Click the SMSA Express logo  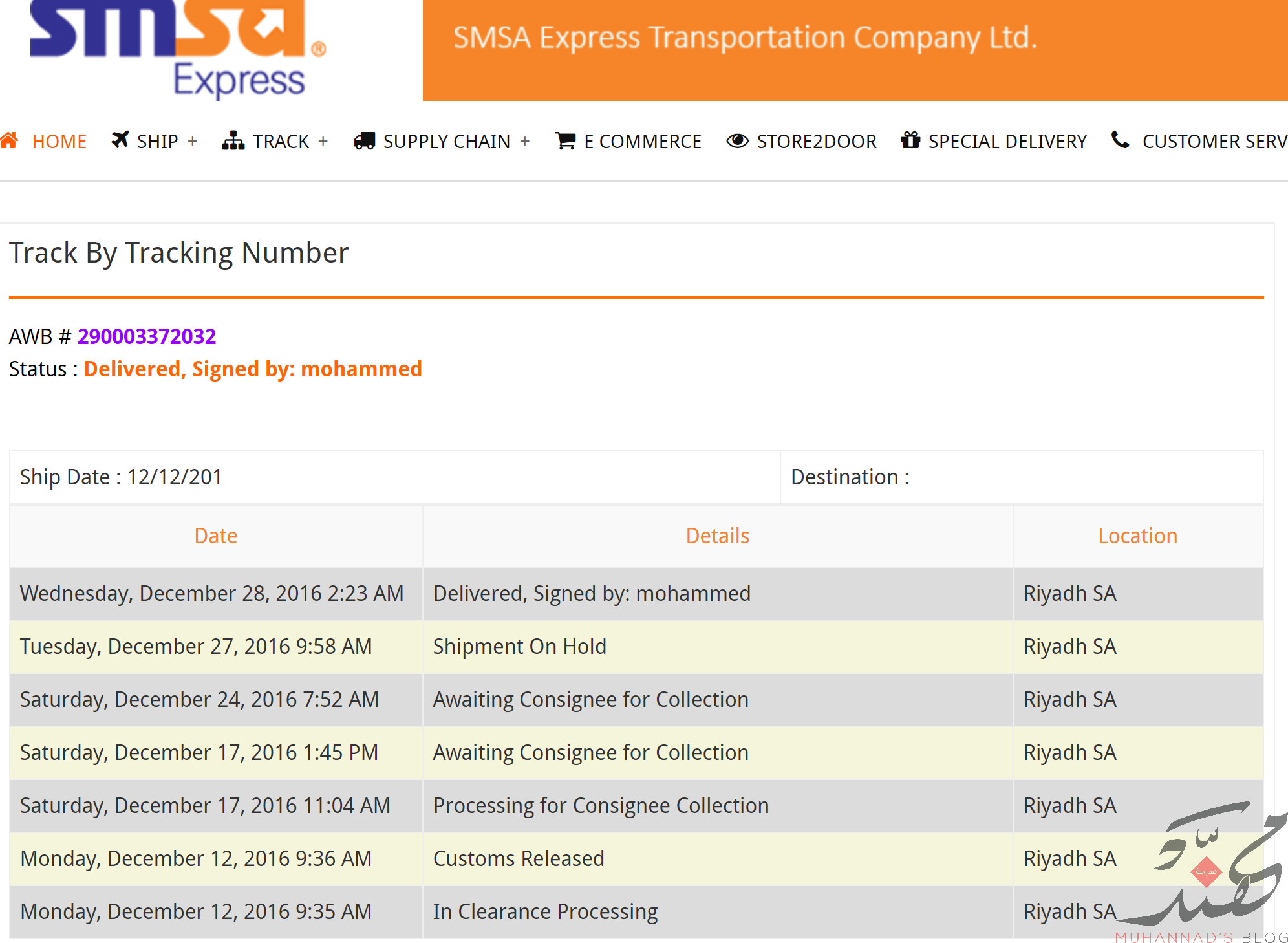click(178, 50)
